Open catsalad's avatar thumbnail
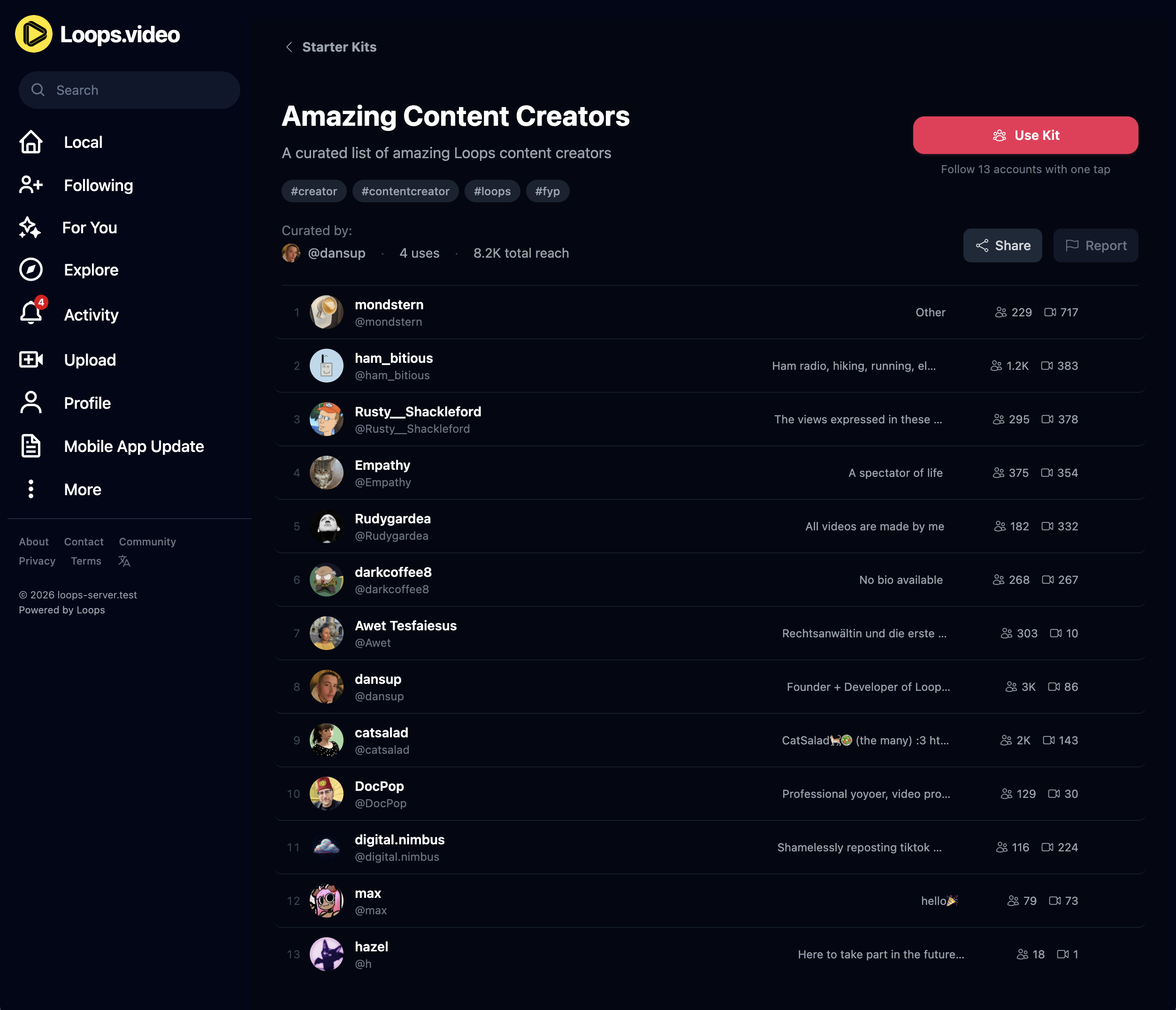The height and width of the screenshot is (1010, 1176). pyautogui.click(x=326, y=740)
